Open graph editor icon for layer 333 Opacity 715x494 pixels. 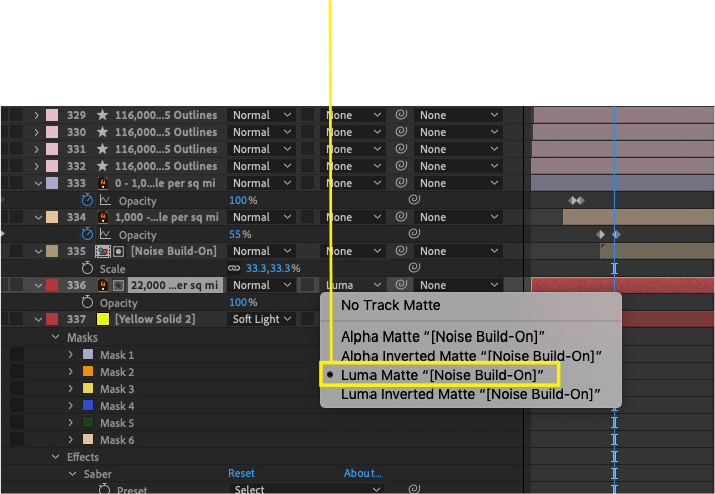click(105, 200)
